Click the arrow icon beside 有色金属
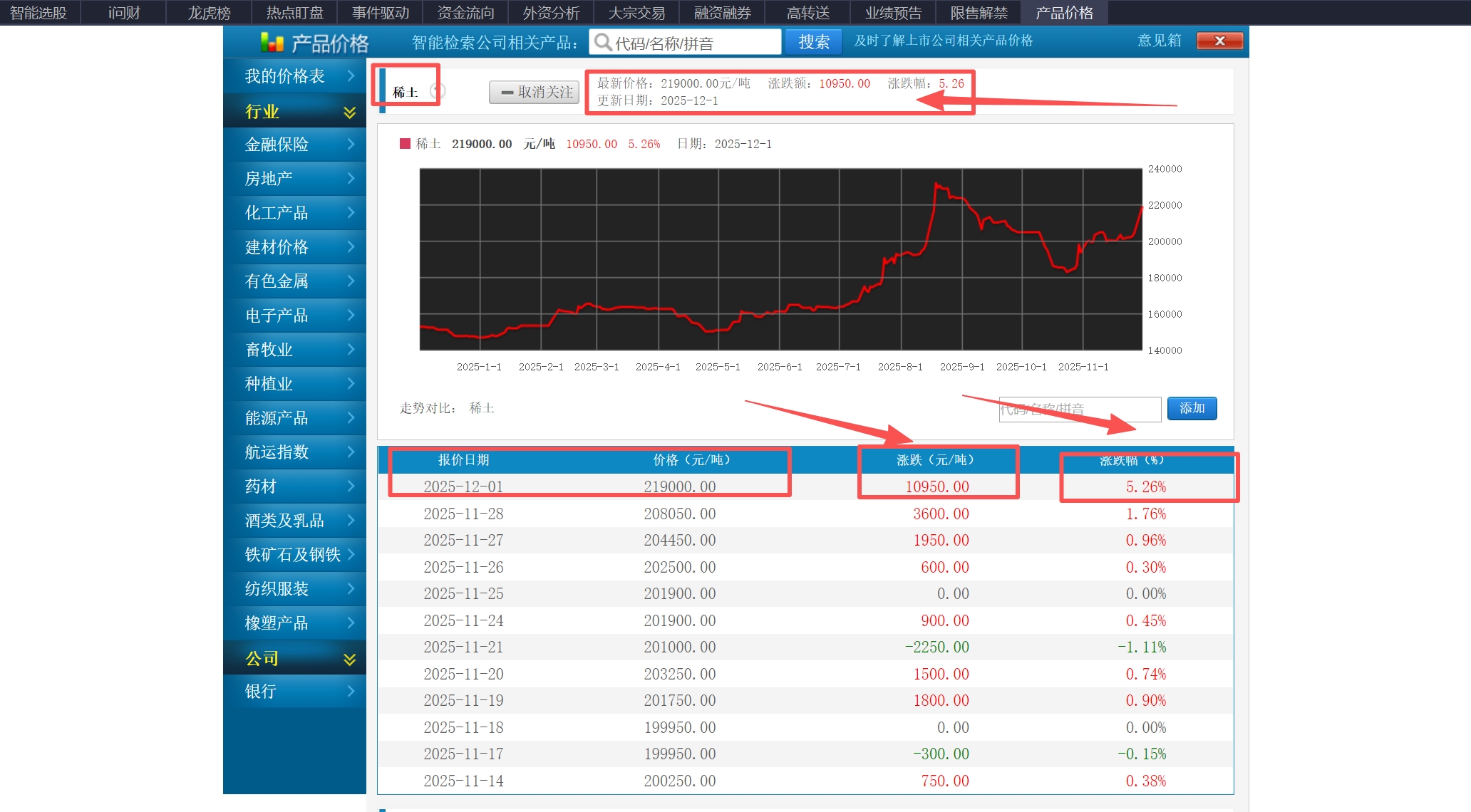The height and width of the screenshot is (812, 1471). [351, 281]
